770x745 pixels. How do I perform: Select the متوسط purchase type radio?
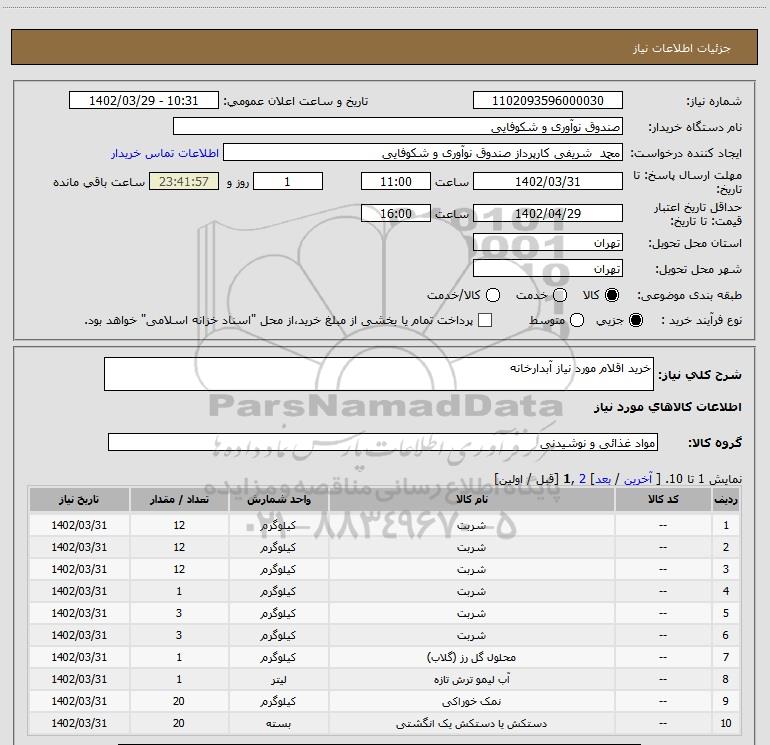click(x=577, y=321)
